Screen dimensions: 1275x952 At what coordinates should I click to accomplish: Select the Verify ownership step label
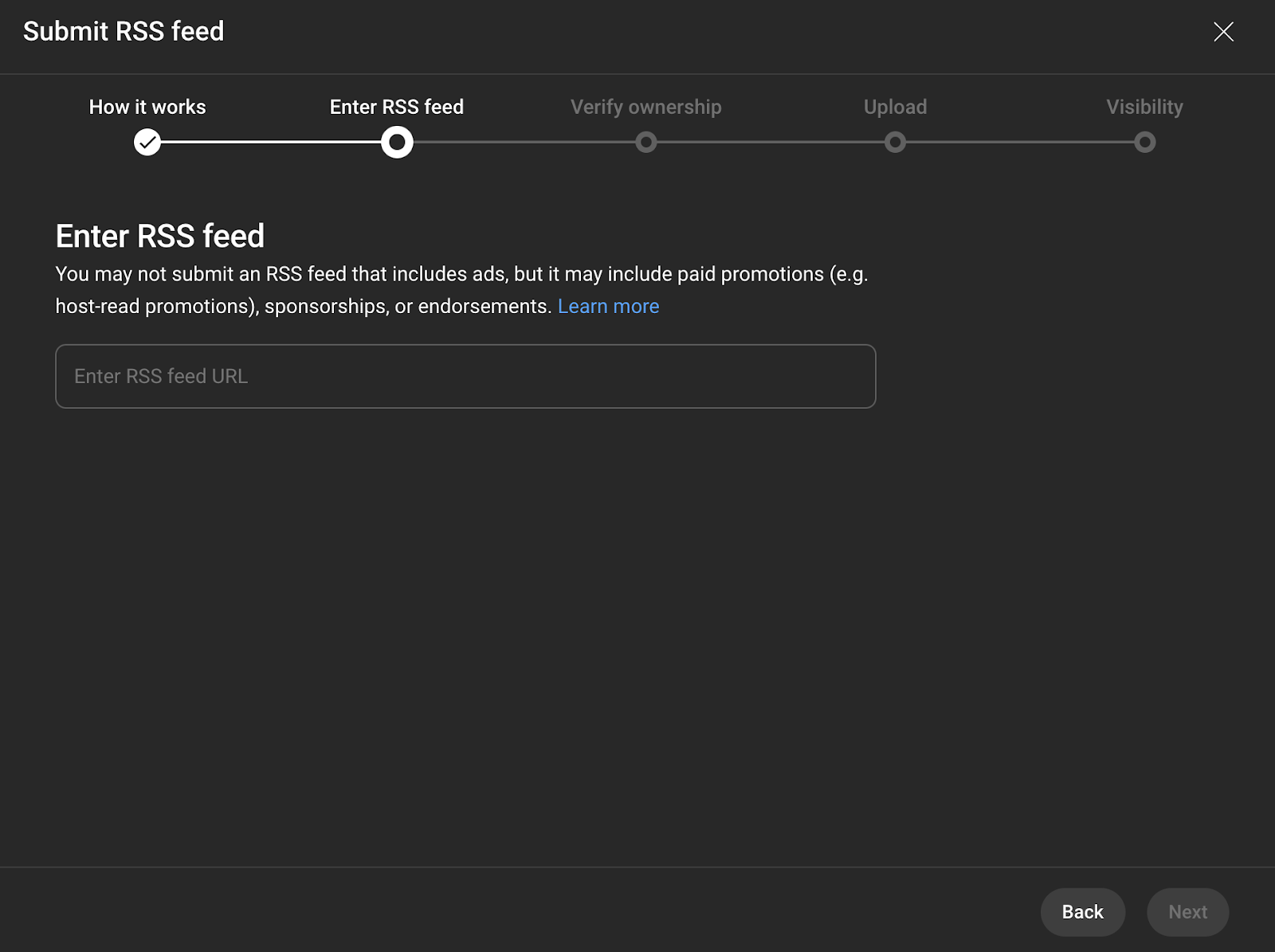click(646, 108)
